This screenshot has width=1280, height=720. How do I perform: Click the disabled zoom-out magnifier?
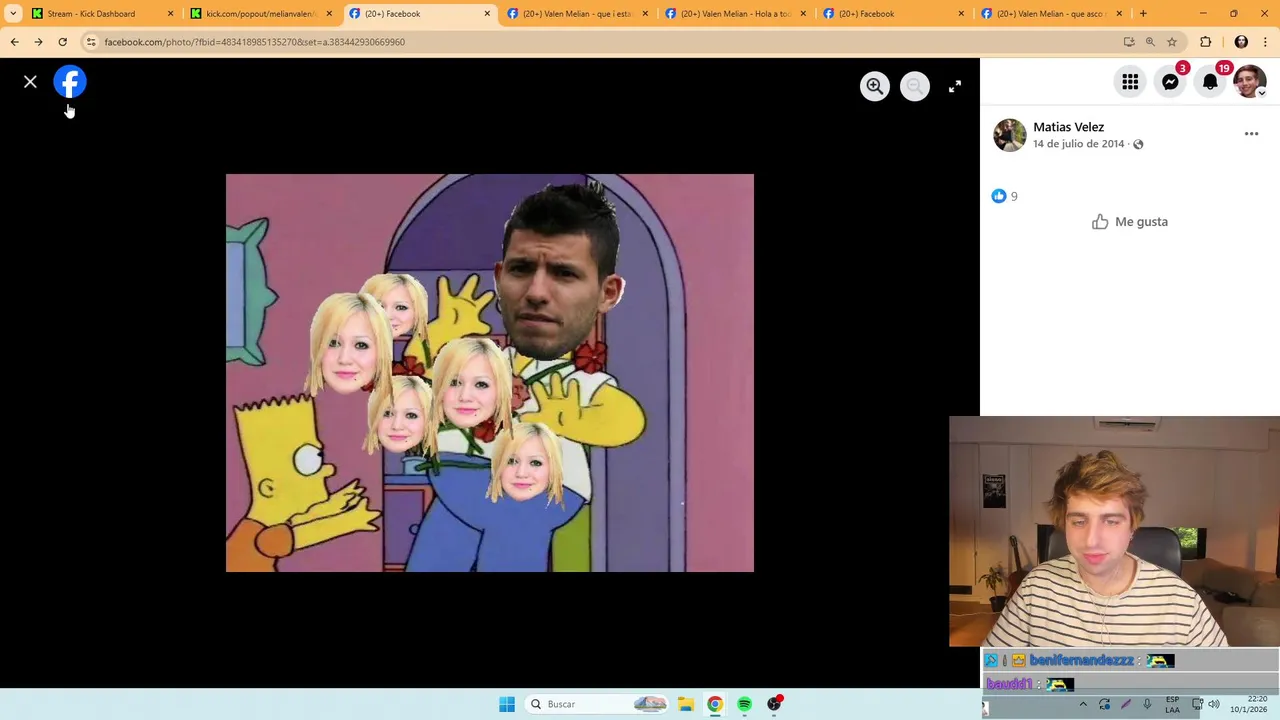tap(915, 86)
